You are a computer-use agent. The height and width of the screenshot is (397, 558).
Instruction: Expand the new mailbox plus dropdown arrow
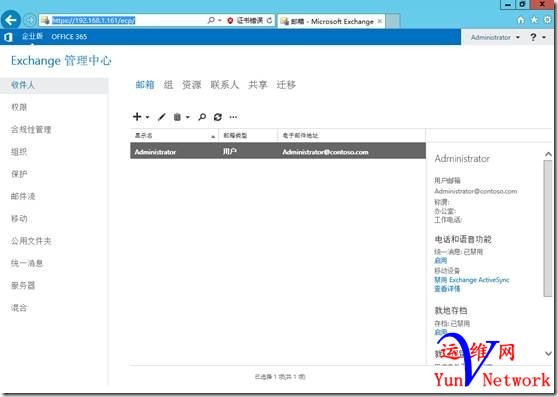pos(147,117)
